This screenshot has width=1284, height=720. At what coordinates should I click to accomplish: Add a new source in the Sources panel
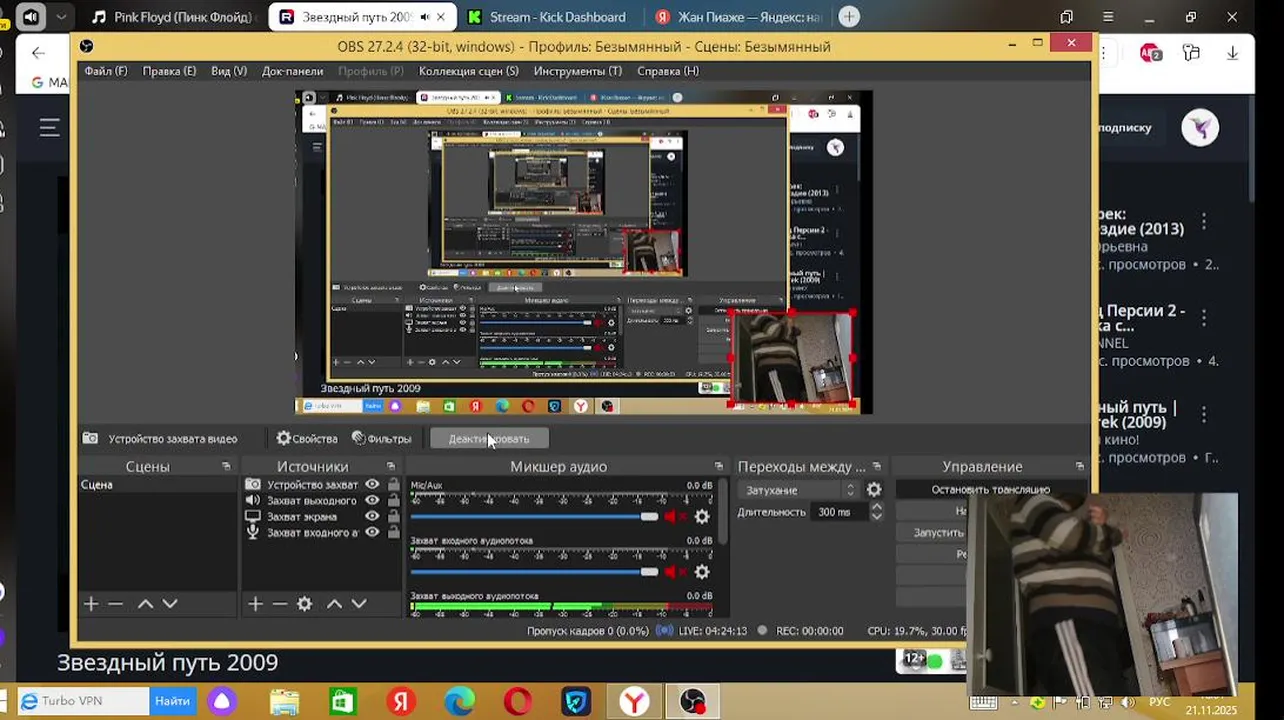pos(255,603)
